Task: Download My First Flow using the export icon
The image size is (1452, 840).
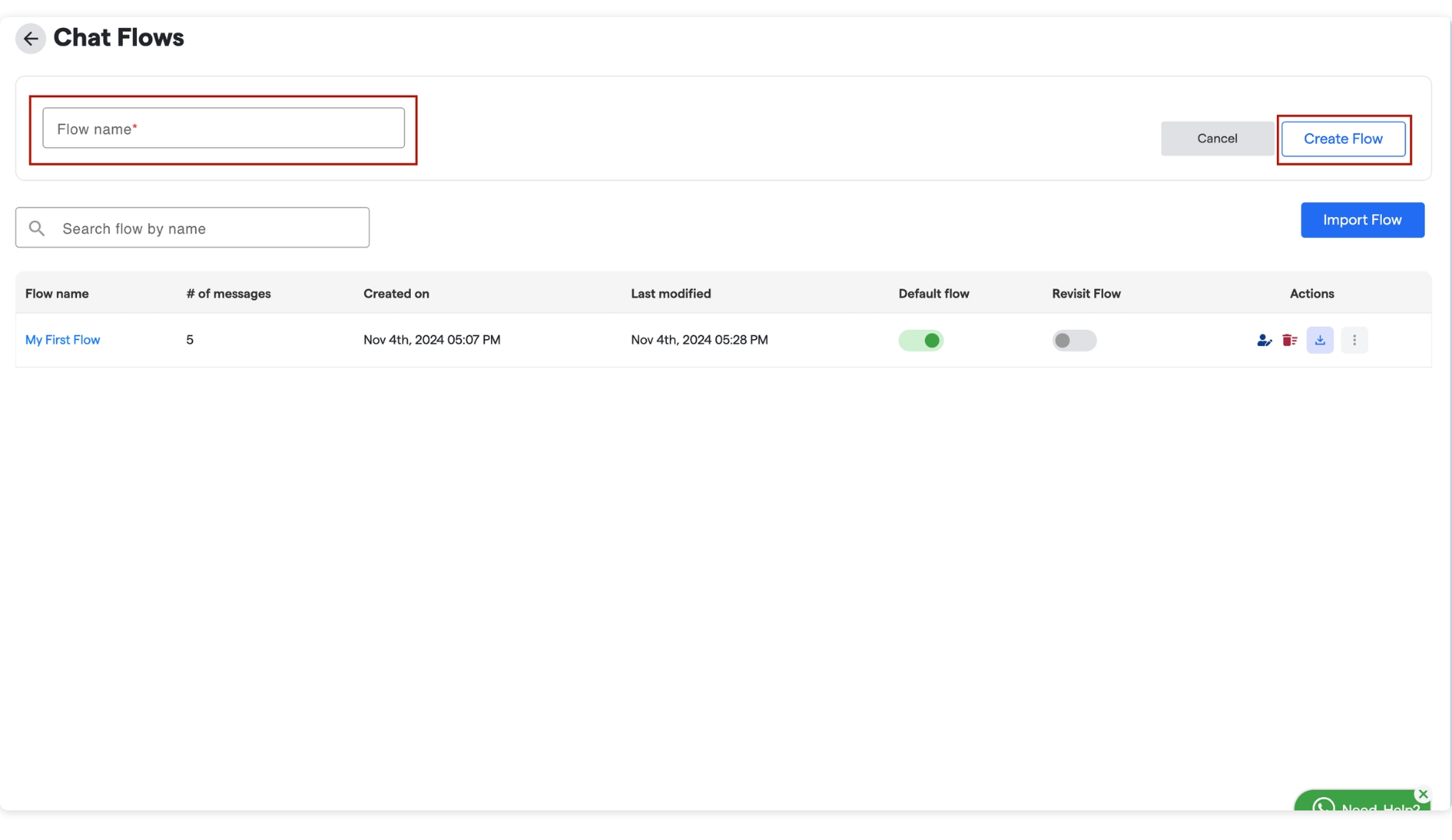Action: [1320, 341]
